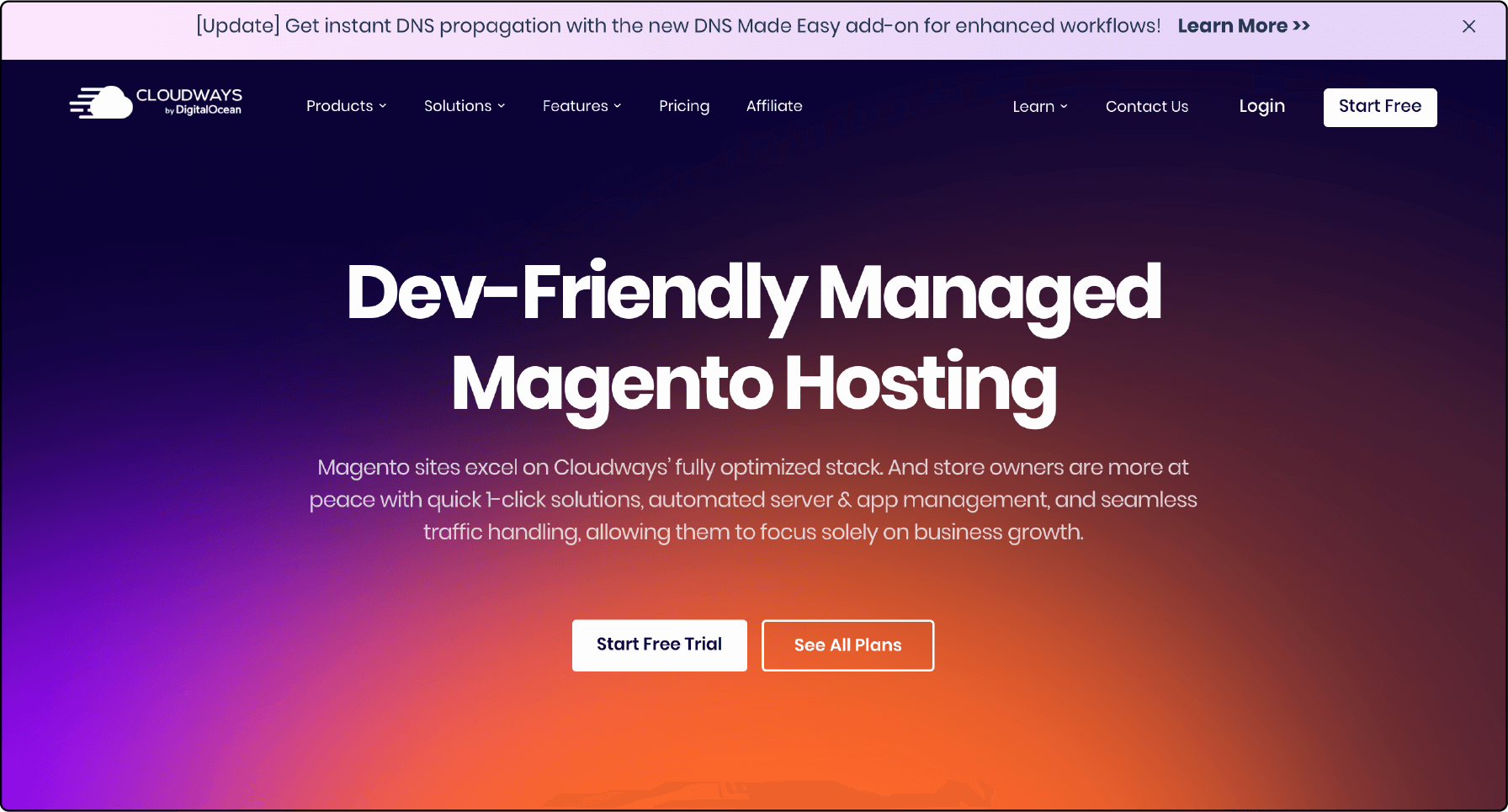
Task: Go to Contact Us
Action: (x=1147, y=107)
